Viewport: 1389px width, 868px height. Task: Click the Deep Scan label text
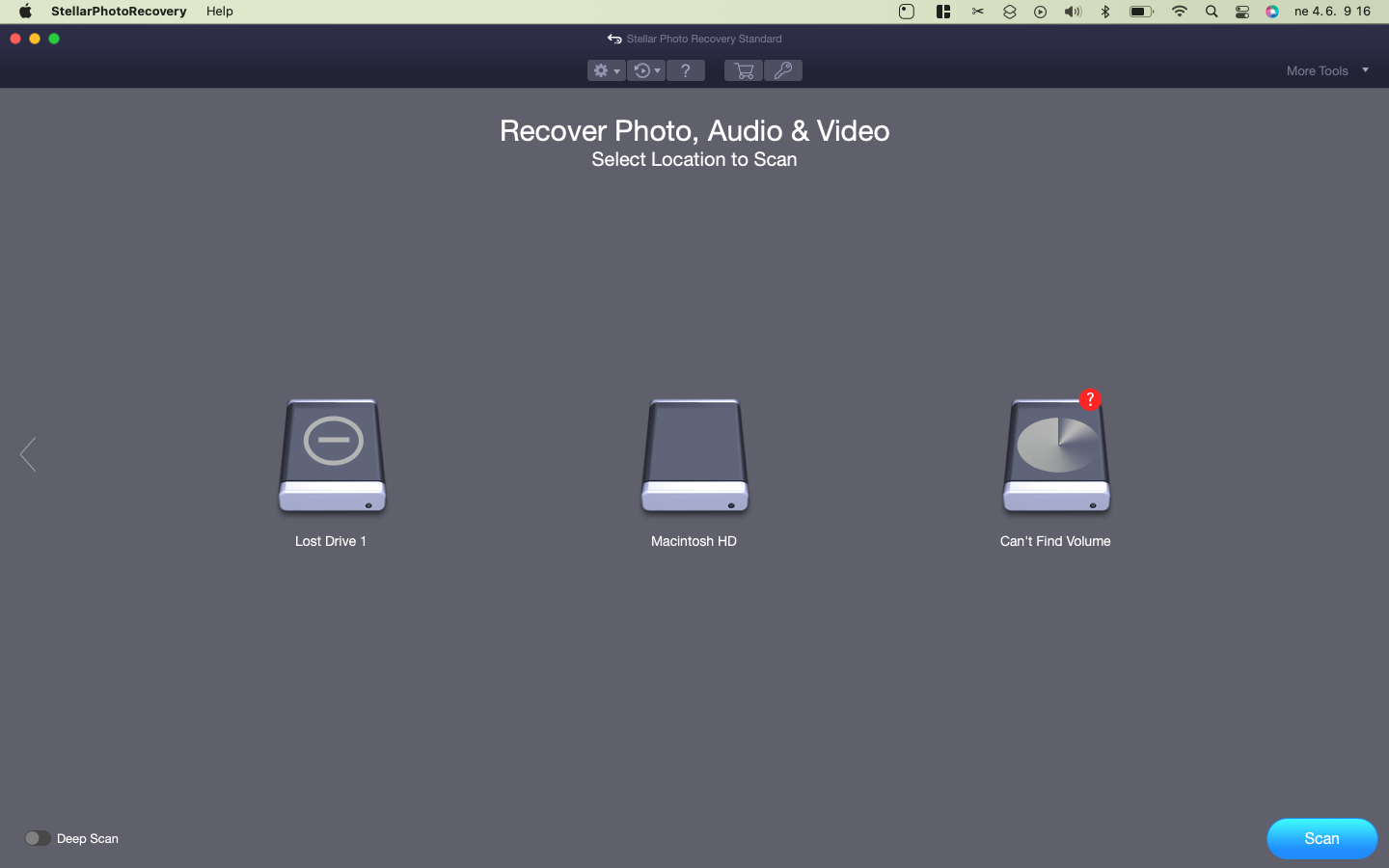coord(88,838)
